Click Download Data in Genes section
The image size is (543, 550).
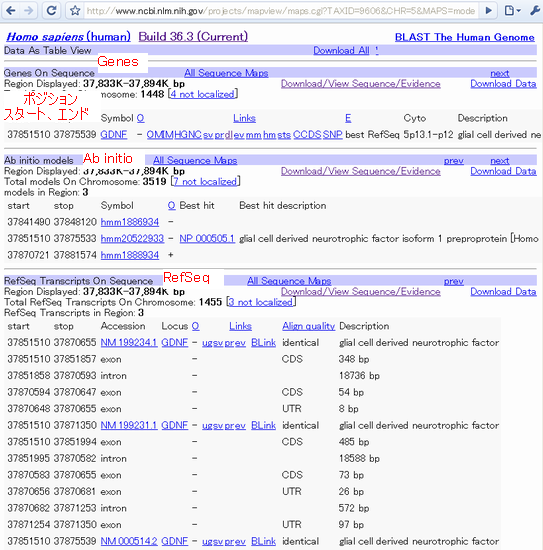click(503, 83)
